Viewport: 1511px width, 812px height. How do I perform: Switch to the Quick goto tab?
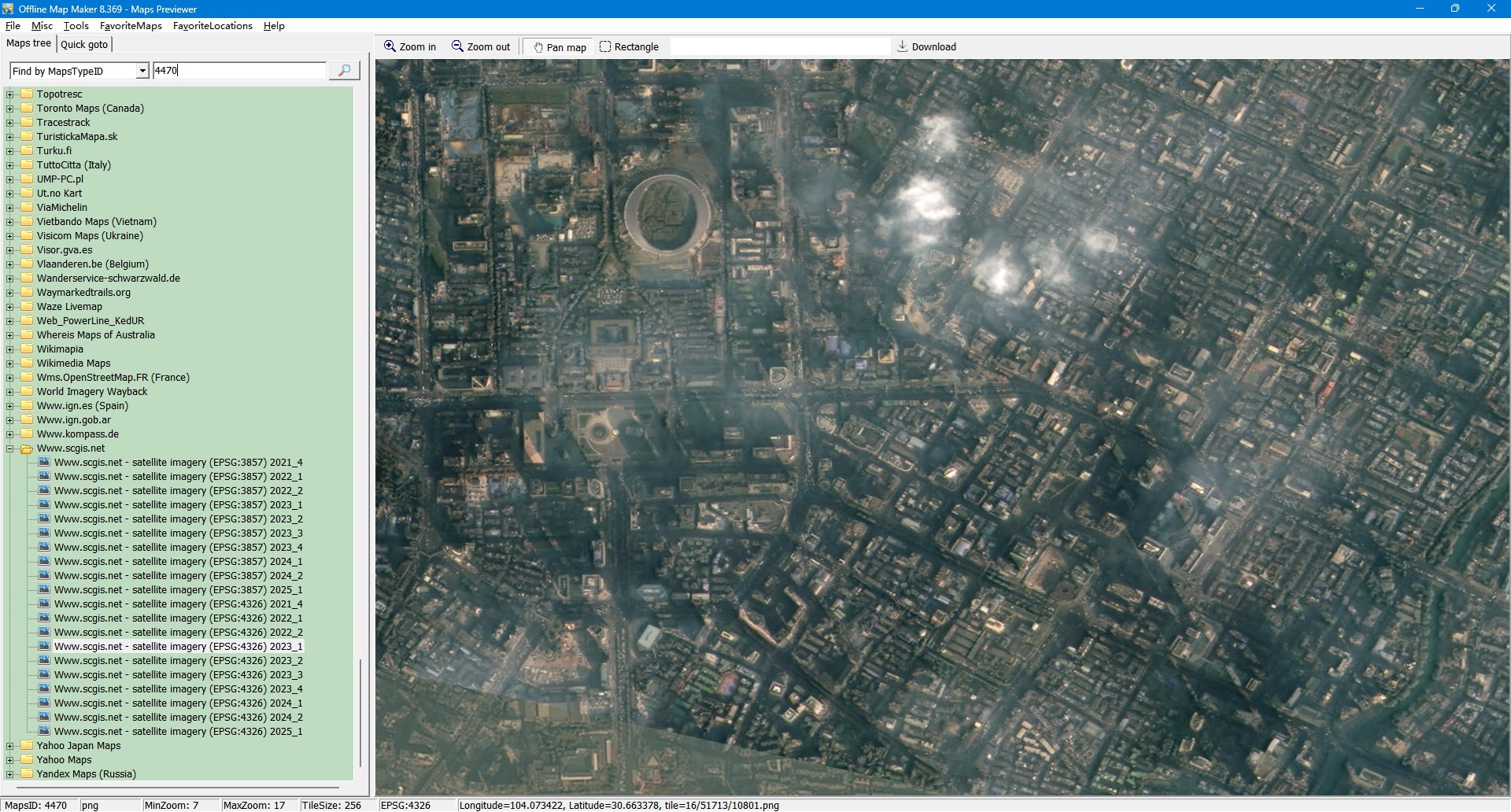84,45
